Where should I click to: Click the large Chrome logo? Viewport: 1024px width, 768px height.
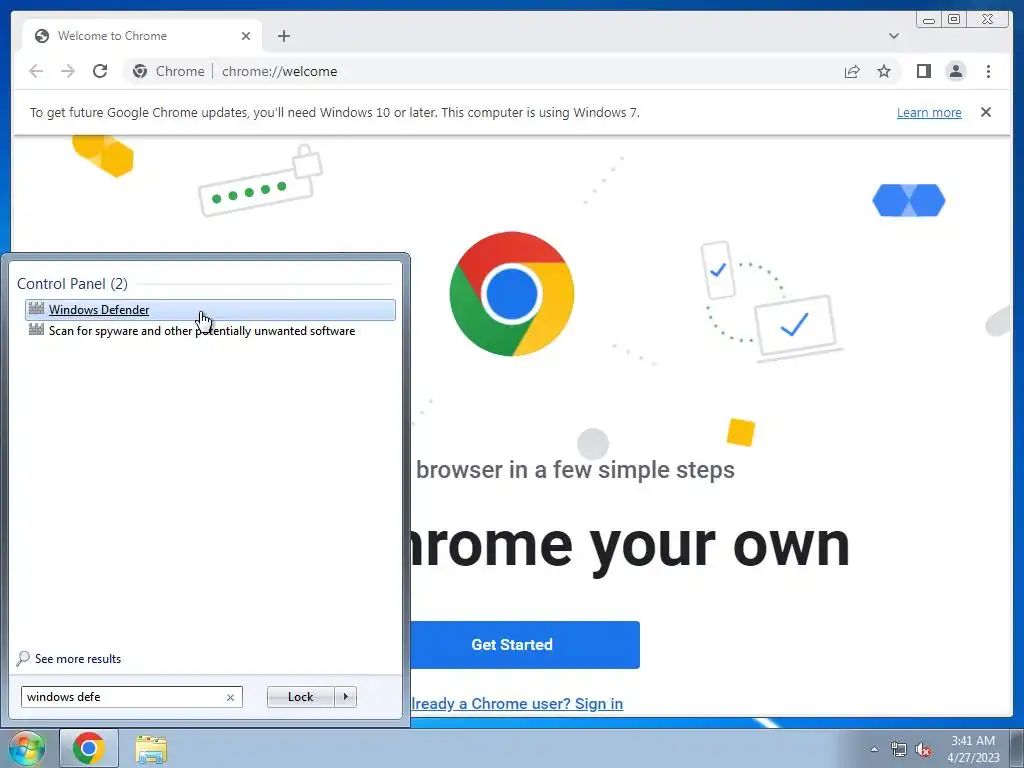tap(512, 294)
